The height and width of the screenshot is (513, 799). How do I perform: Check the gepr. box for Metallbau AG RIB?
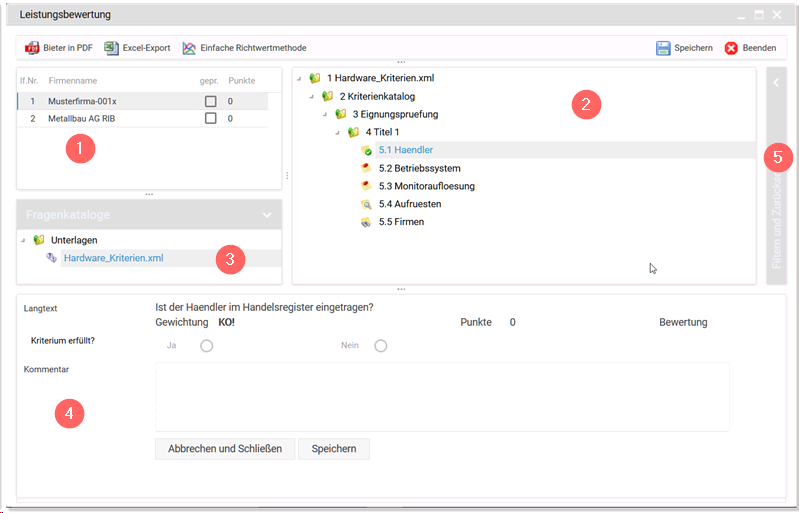(x=210, y=119)
